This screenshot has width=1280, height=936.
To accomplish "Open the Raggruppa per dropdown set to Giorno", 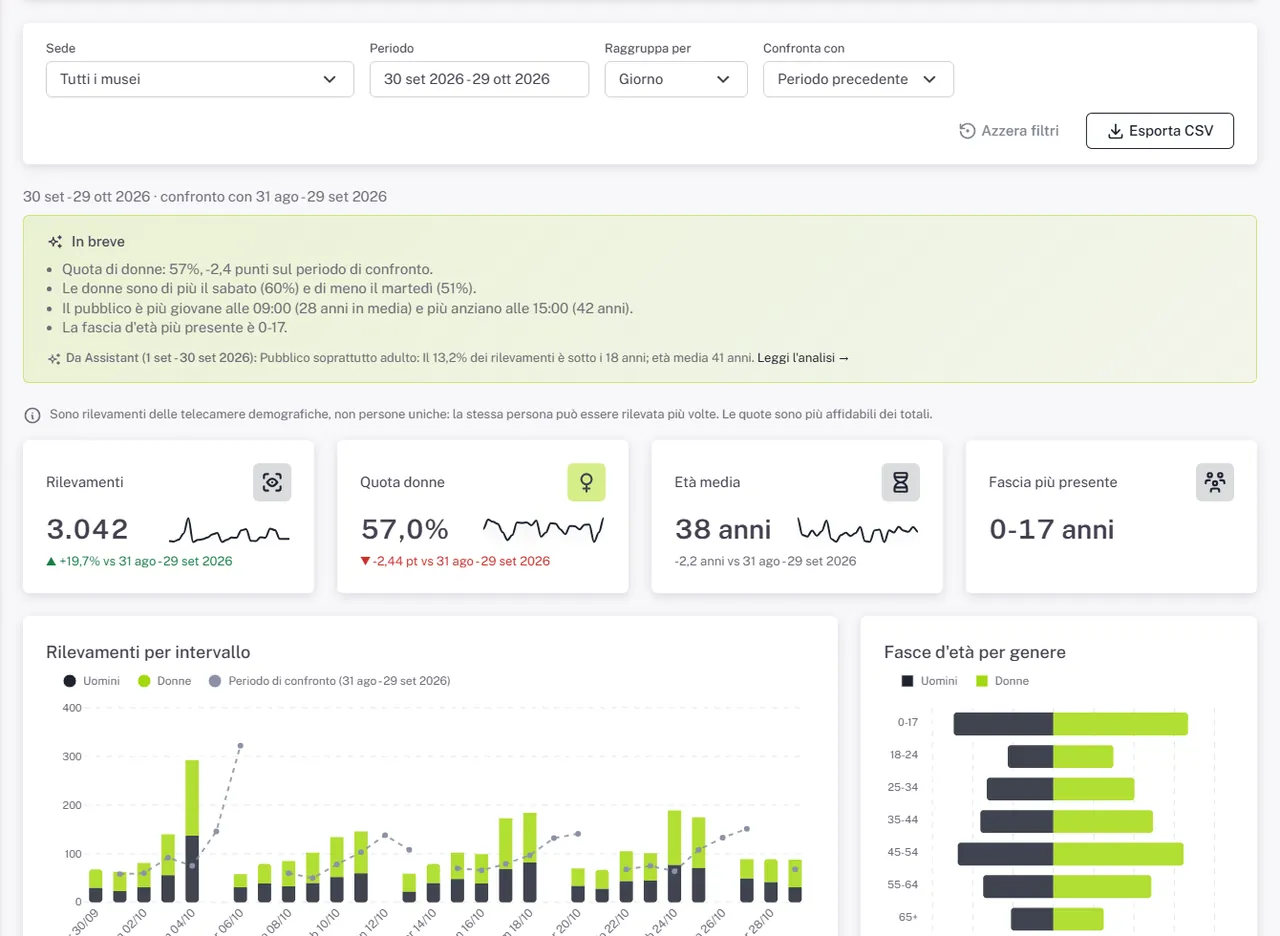I will [676, 79].
